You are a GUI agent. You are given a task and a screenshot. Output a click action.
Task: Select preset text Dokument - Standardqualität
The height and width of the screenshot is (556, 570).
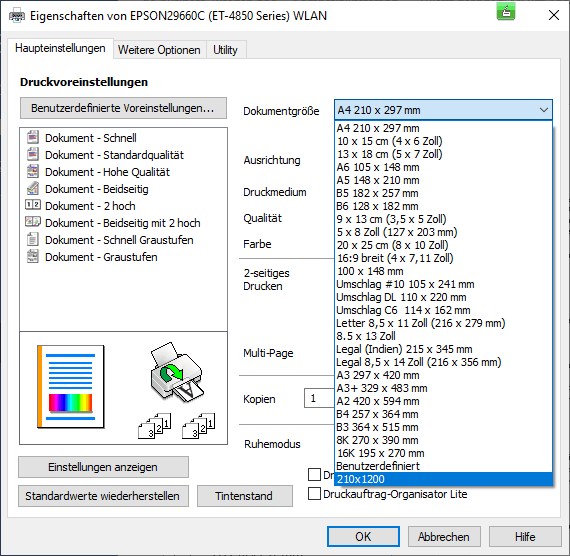(115, 155)
